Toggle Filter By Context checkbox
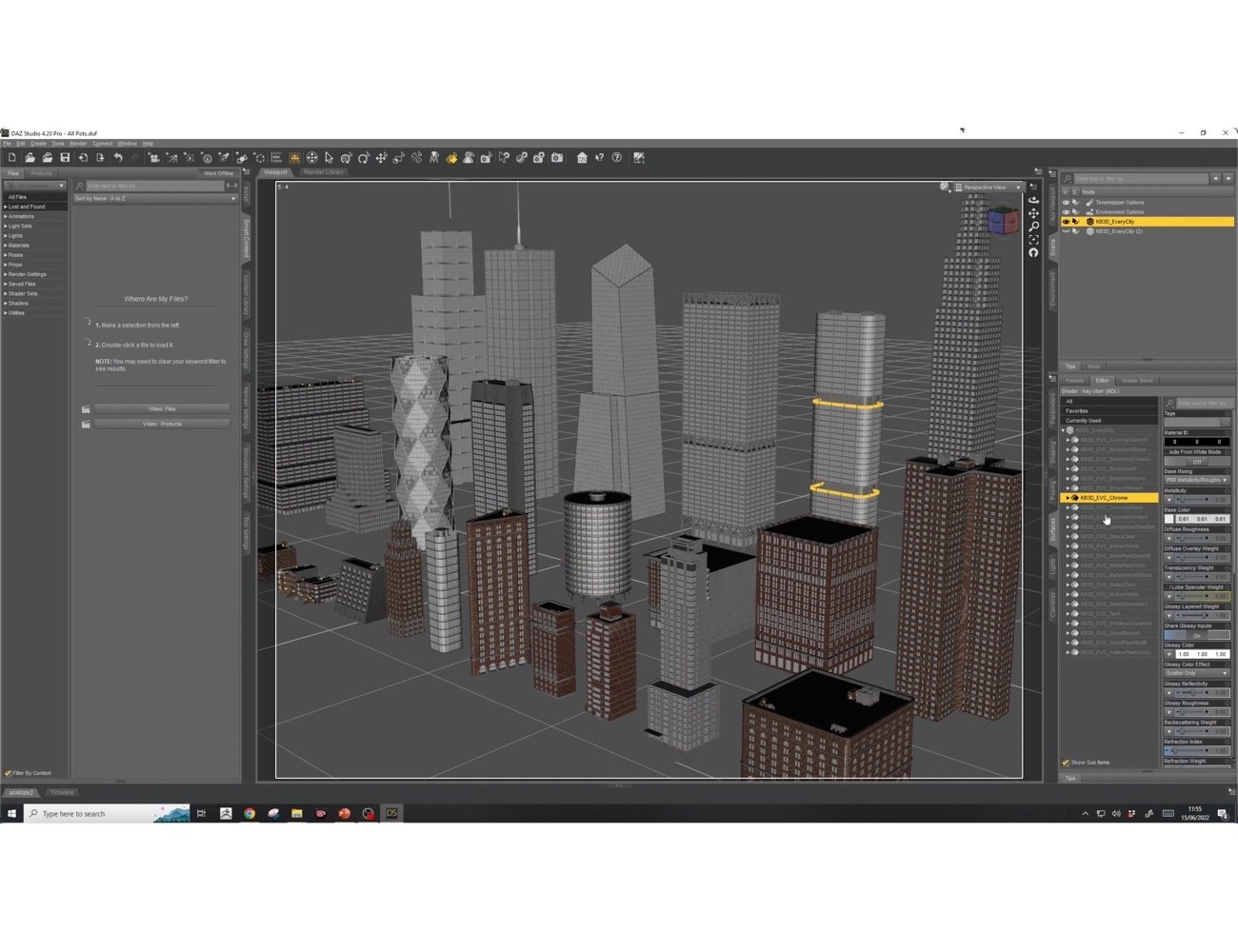 (8, 773)
